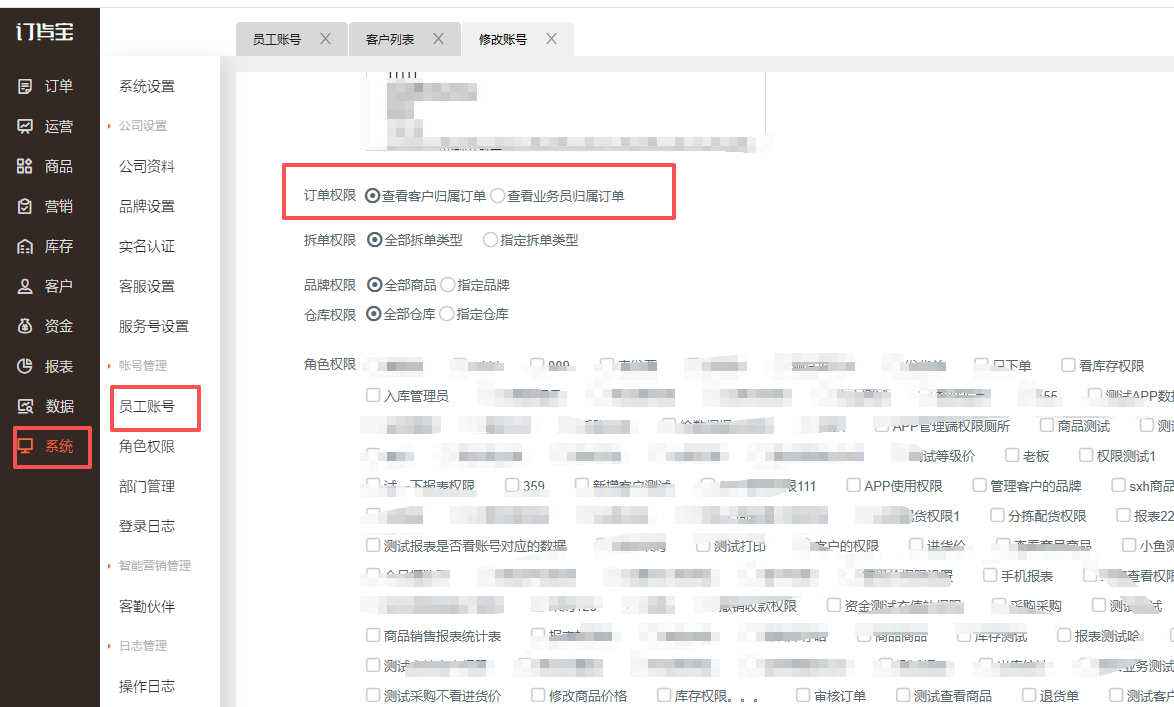Viewport: 1174px width, 707px height.
Task: Check the 老板 role checkbox
Action: [x=1012, y=455]
